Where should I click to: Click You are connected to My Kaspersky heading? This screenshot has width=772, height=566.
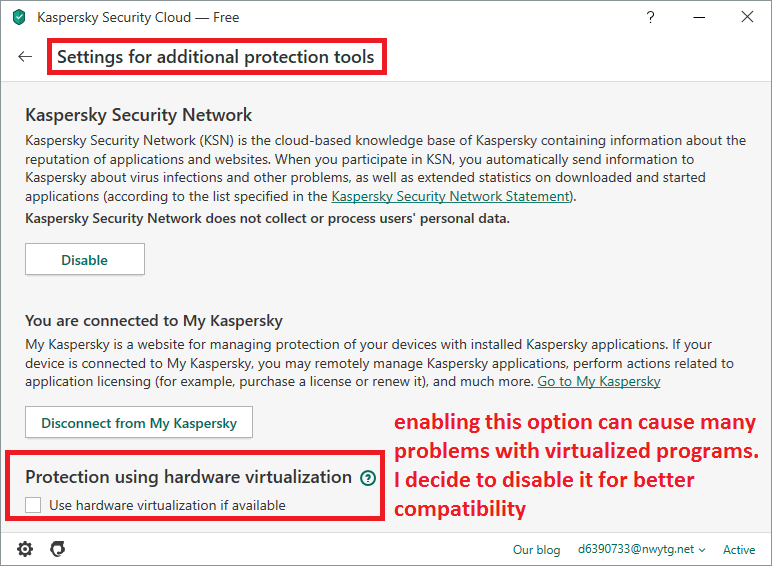[x=154, y=321]
